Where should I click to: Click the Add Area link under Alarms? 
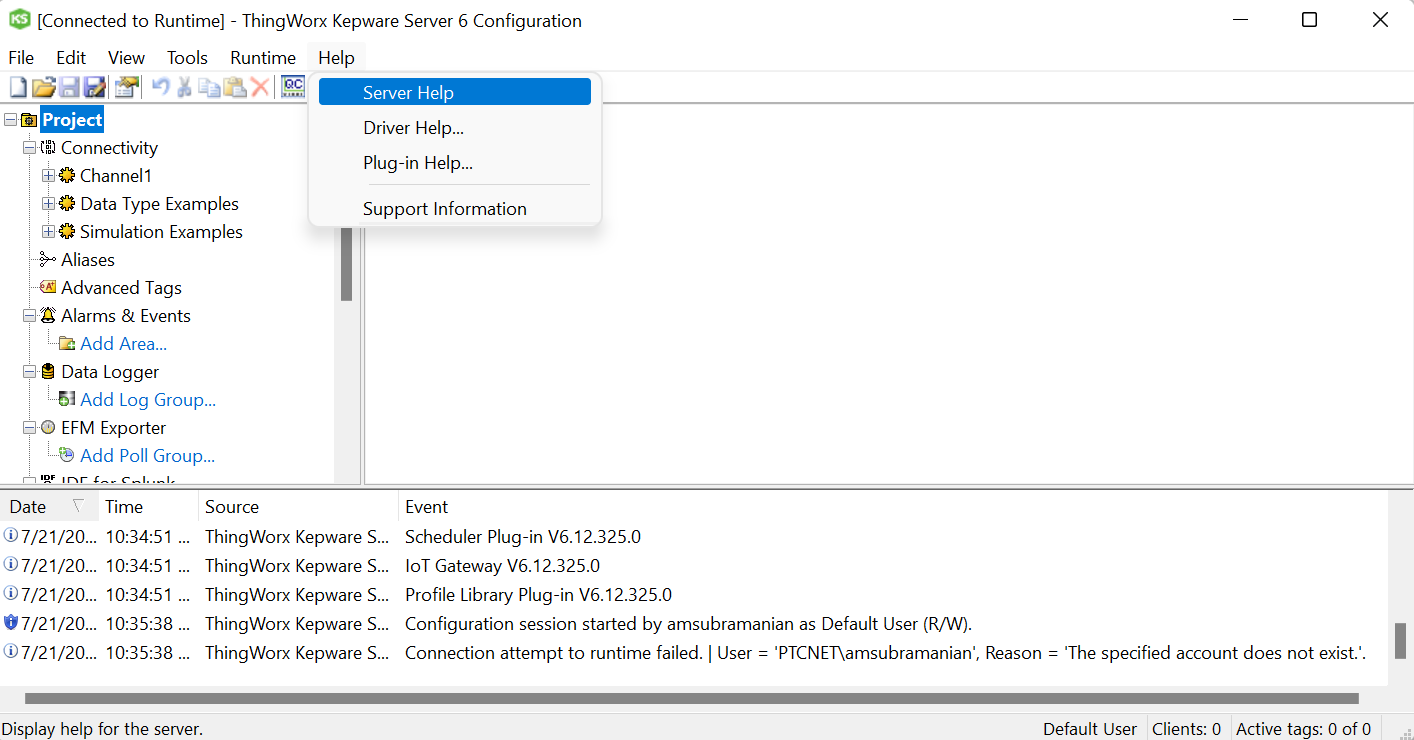coord(123,343)
